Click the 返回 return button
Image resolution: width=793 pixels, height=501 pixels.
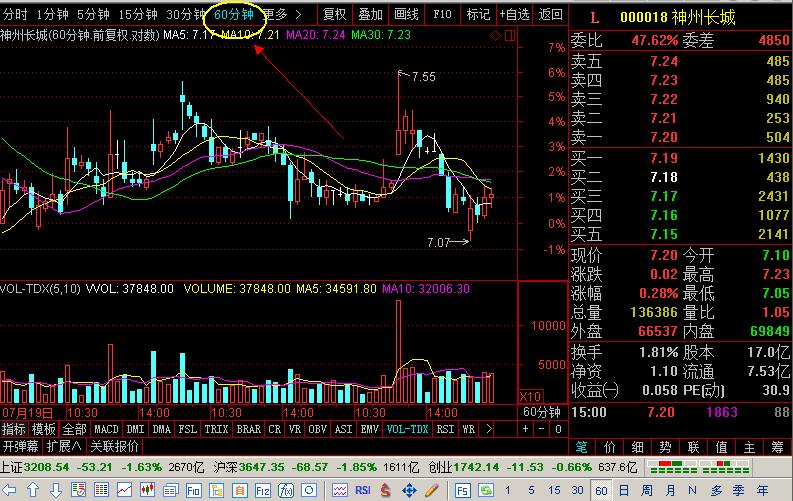pos(550,14)
